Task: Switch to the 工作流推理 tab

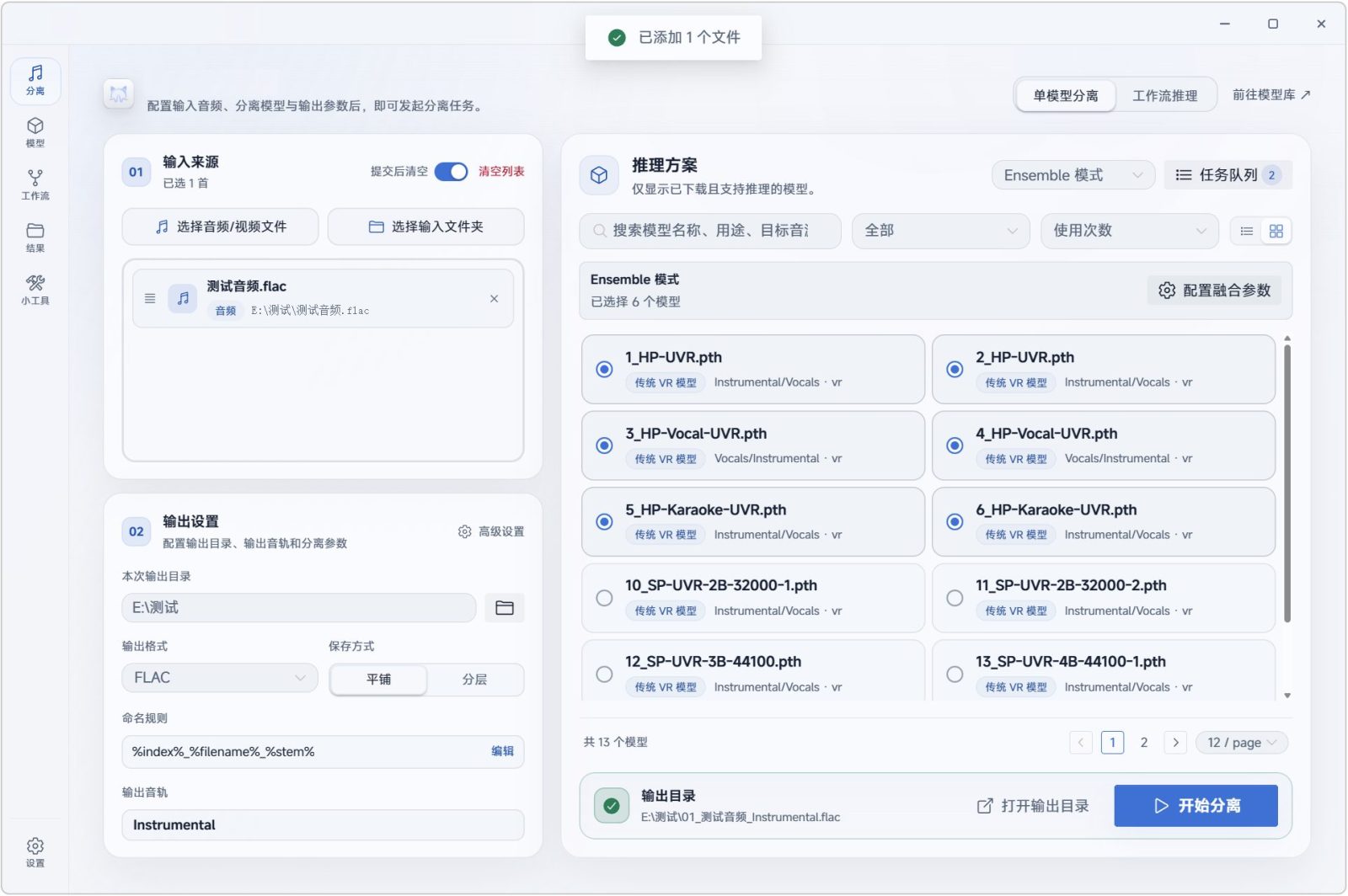Action: pyautogui.click(x=1165, y=95)
